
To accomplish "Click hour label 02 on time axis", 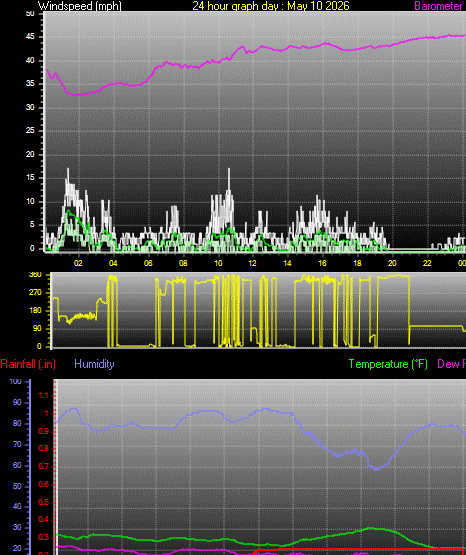I will (x=78, y=263).
